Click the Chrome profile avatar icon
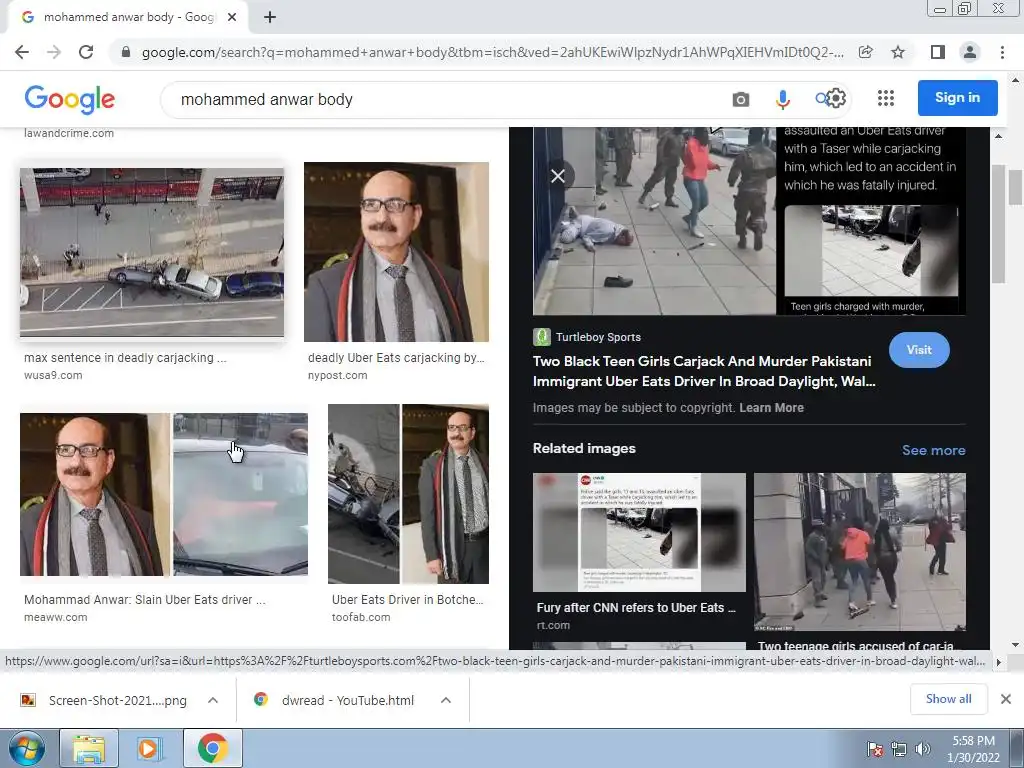Screen dimensions: 1024x768 [x=970, y=52]
